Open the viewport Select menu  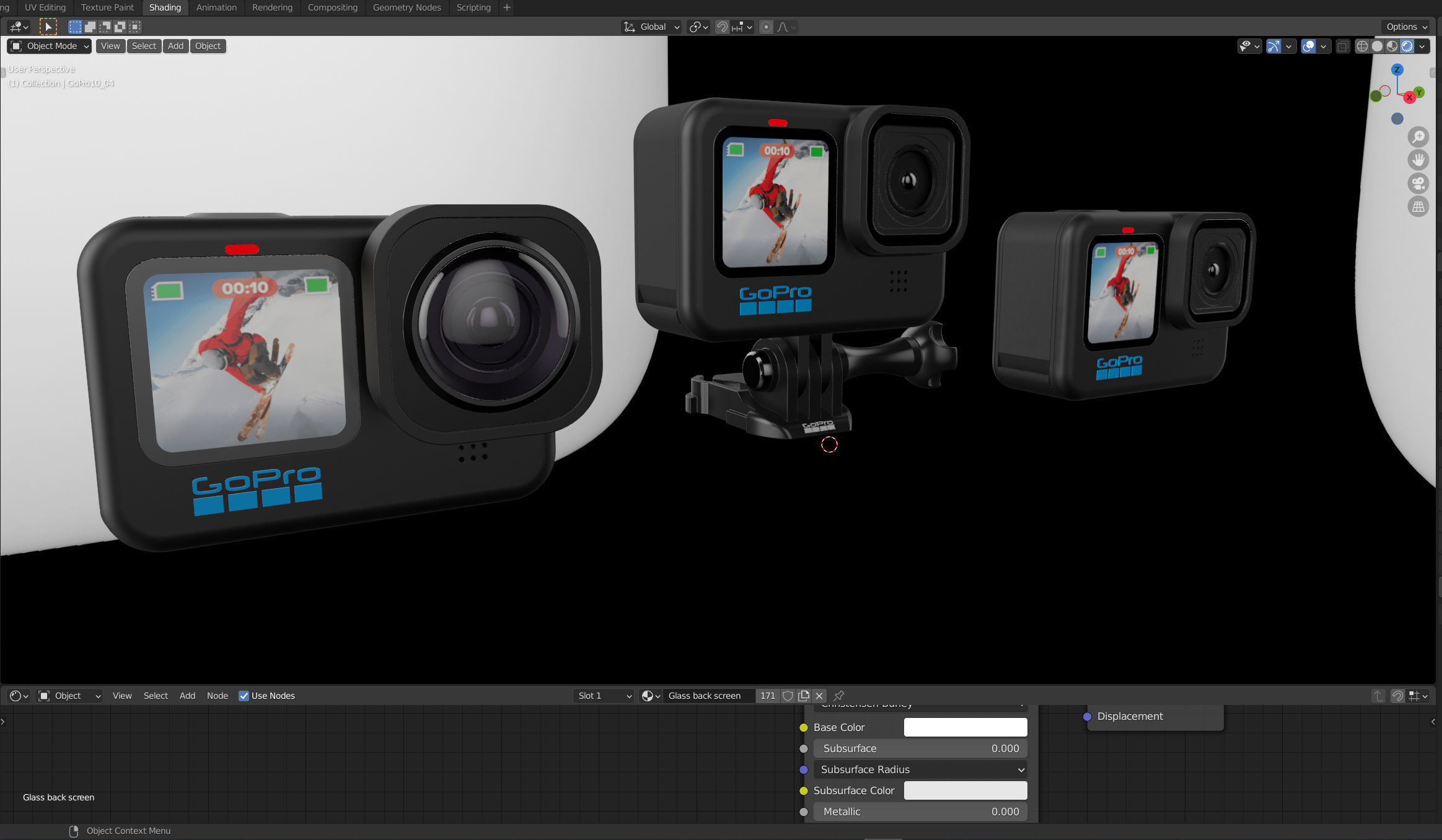144,46
